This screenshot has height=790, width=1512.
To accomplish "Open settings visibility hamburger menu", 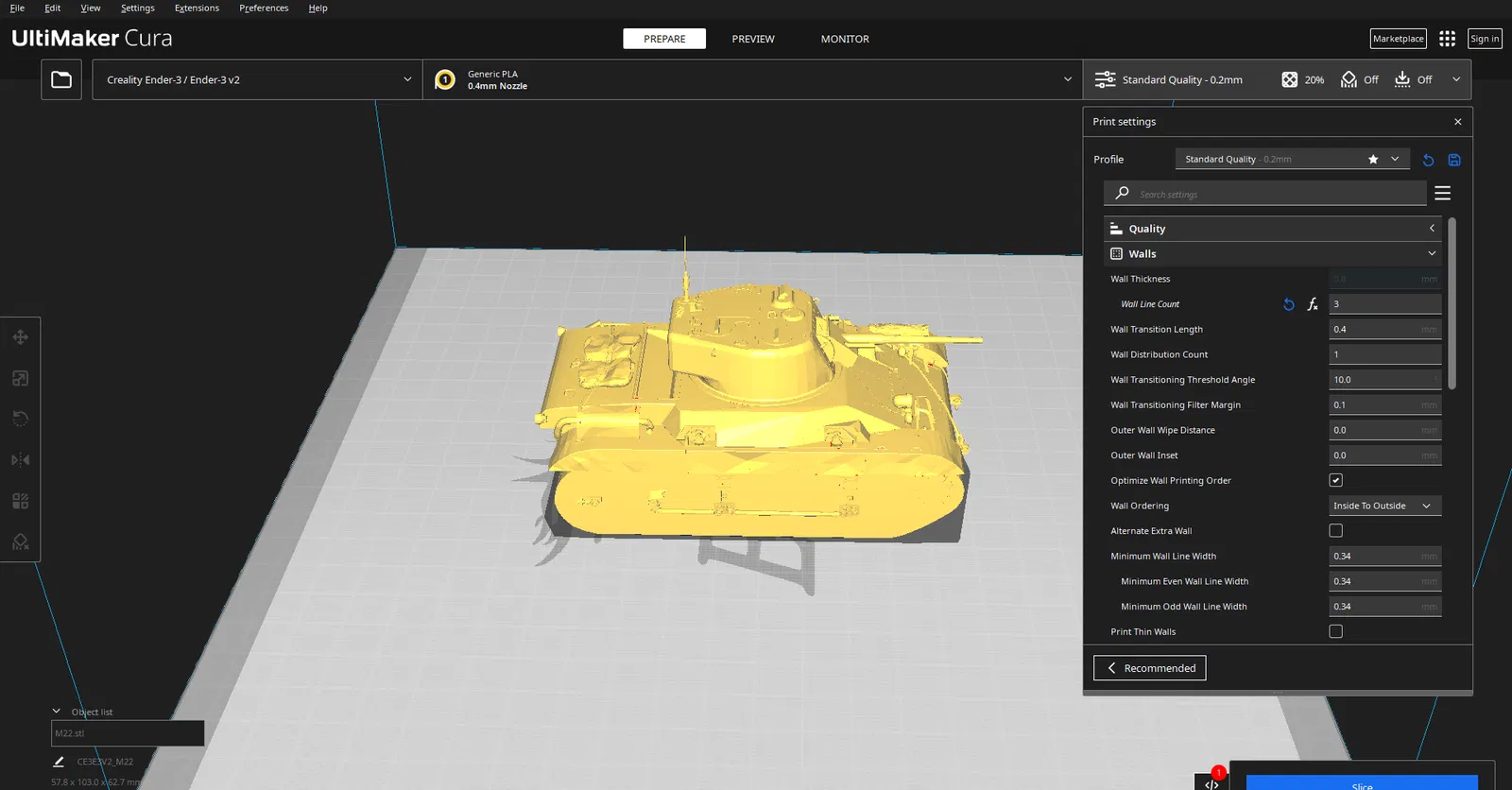I will [x=1442, y=193].
